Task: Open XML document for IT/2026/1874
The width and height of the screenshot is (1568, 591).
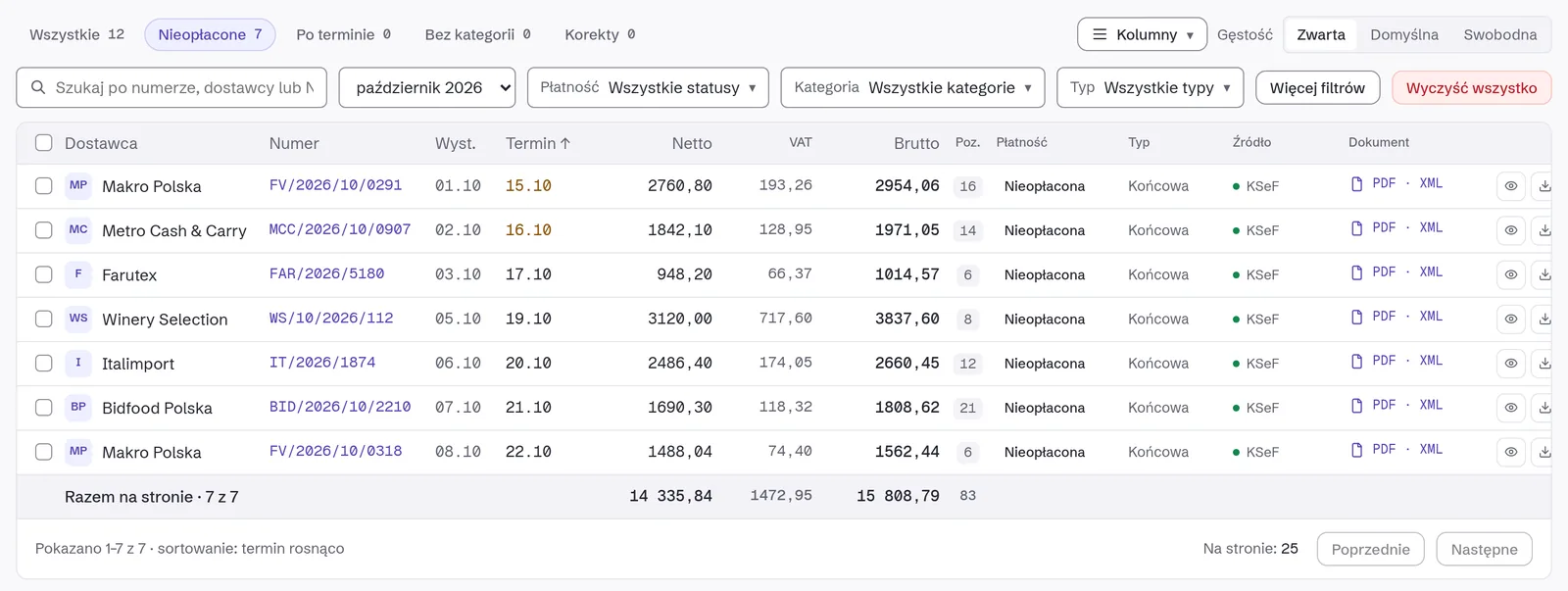Action: point(1431,361)
